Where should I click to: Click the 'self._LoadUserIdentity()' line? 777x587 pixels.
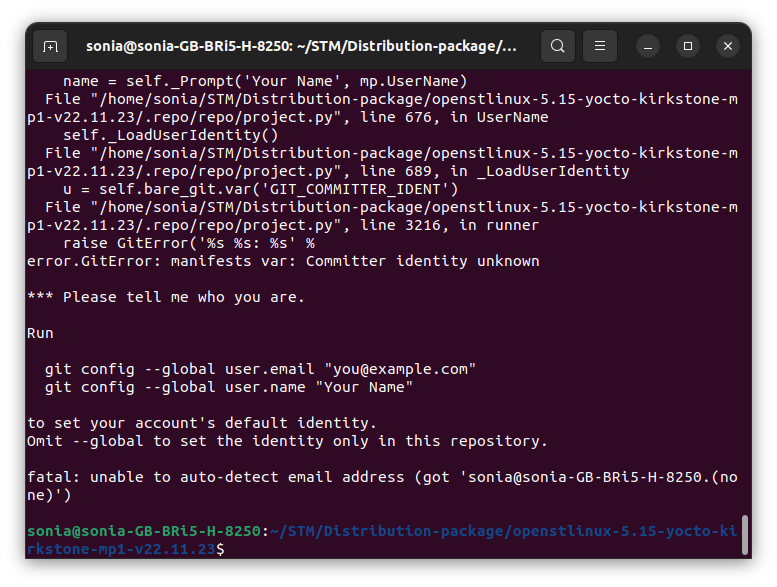tap(171, 135)
